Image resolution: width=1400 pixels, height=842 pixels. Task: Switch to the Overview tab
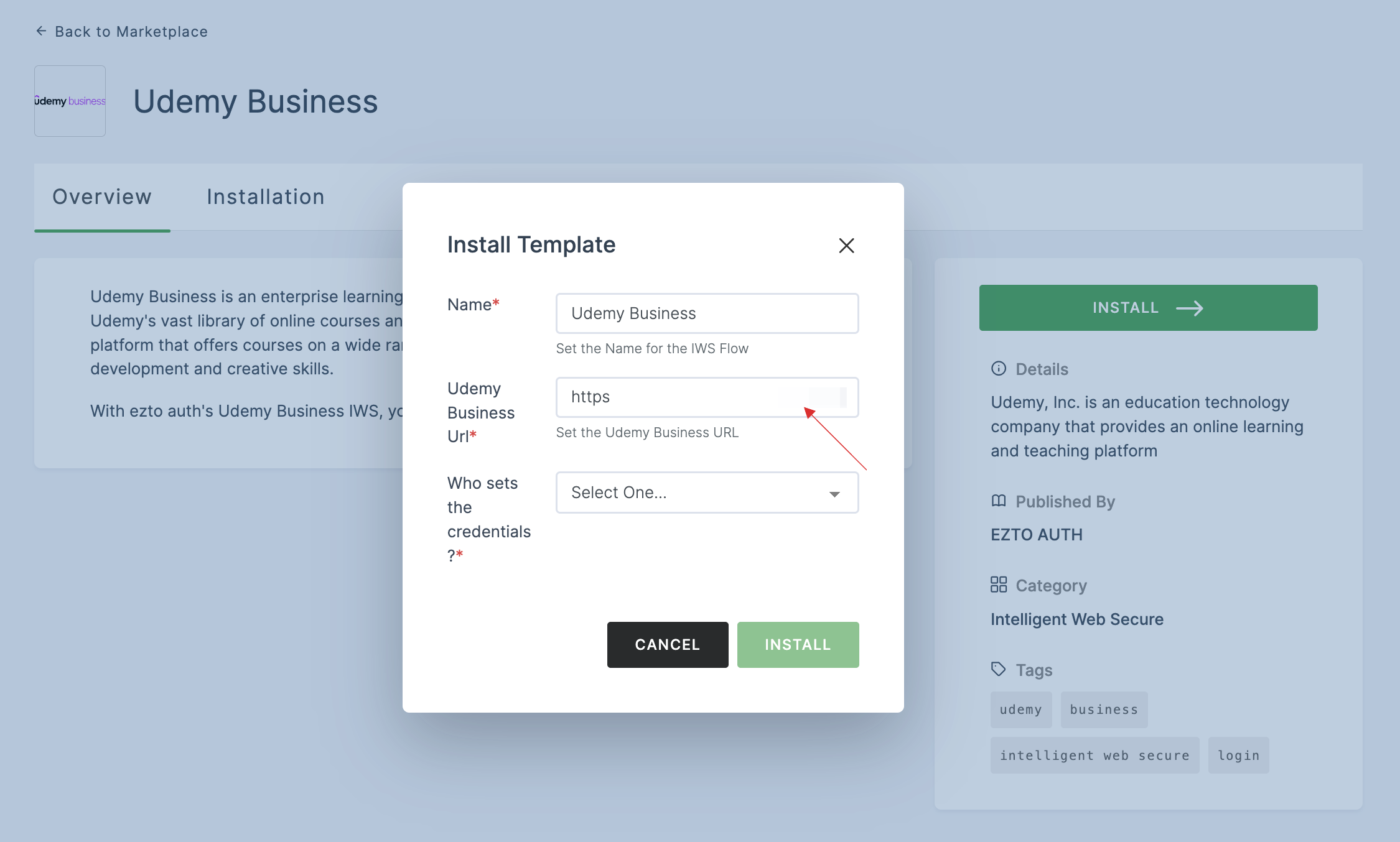click(x=102, y=197)
